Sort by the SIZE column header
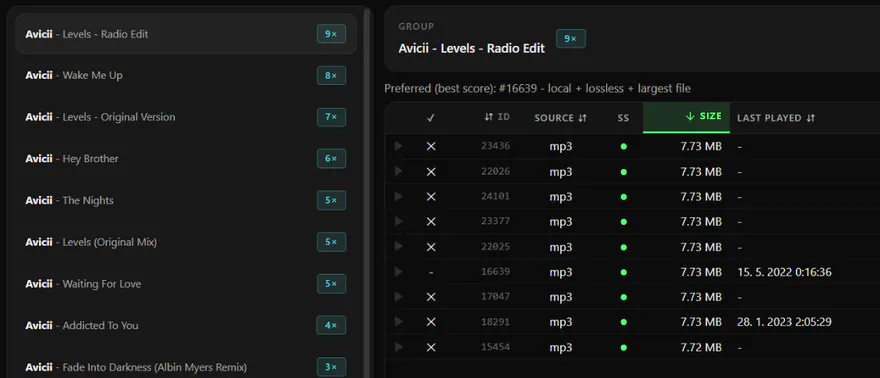The height and width of the screenshot is (378, 880). pyautogui.click(x=686, y=117)
